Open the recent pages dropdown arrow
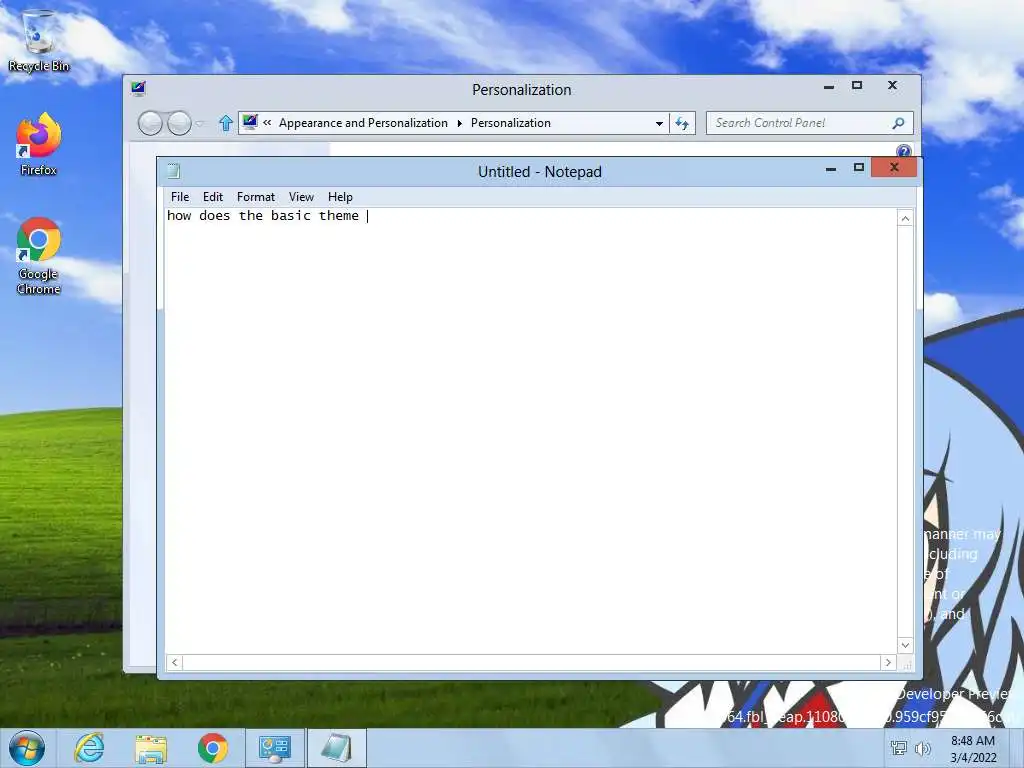 click(x=199, y=123)
